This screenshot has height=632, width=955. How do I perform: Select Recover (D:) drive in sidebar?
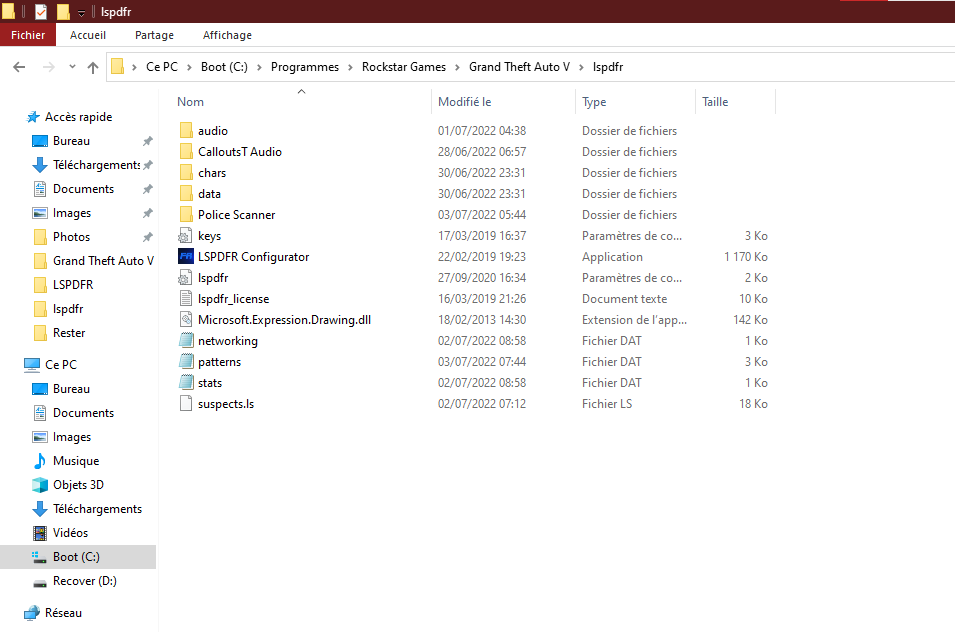tap(85, 581)
